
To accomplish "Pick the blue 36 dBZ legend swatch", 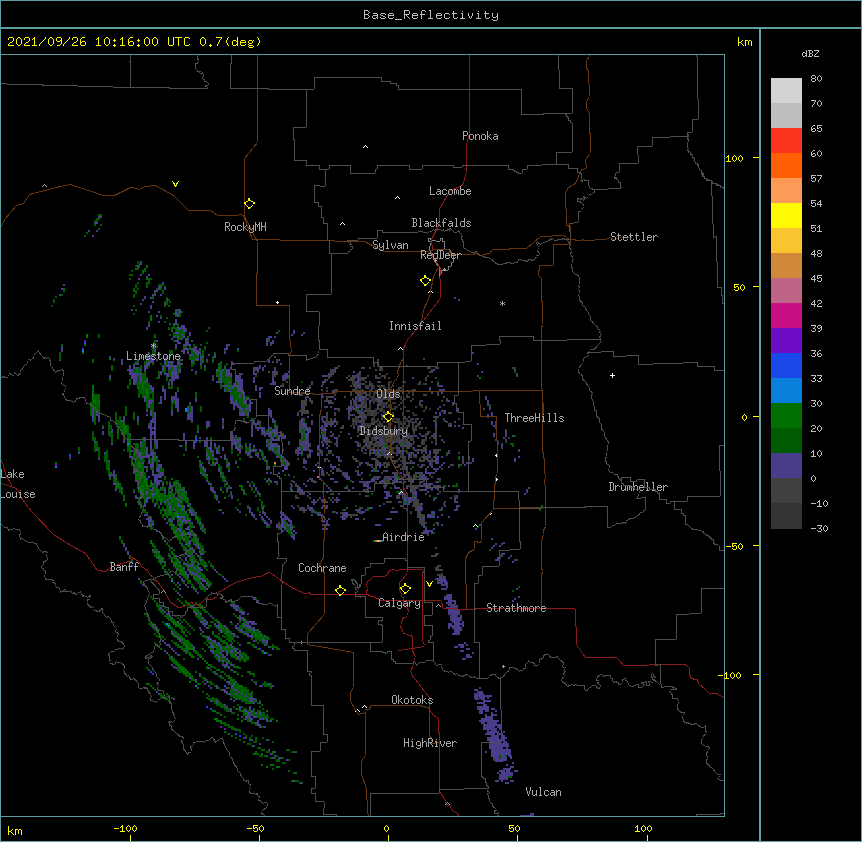I will (786, 365).
